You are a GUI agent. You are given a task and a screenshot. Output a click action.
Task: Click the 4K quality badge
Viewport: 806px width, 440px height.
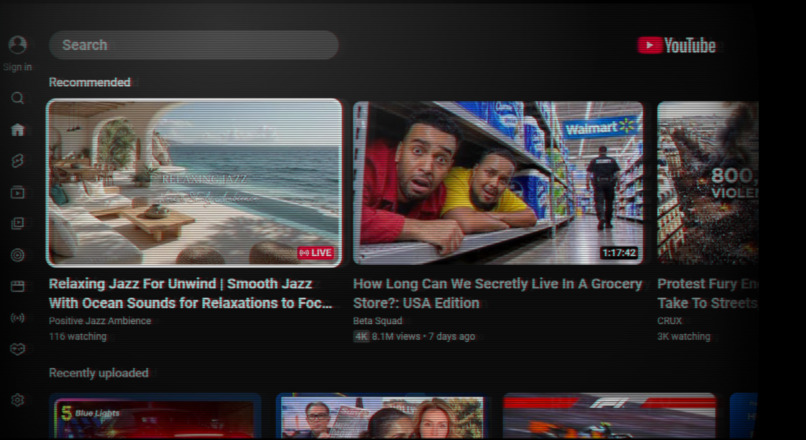pyautogui.click(x=361, y=337)
